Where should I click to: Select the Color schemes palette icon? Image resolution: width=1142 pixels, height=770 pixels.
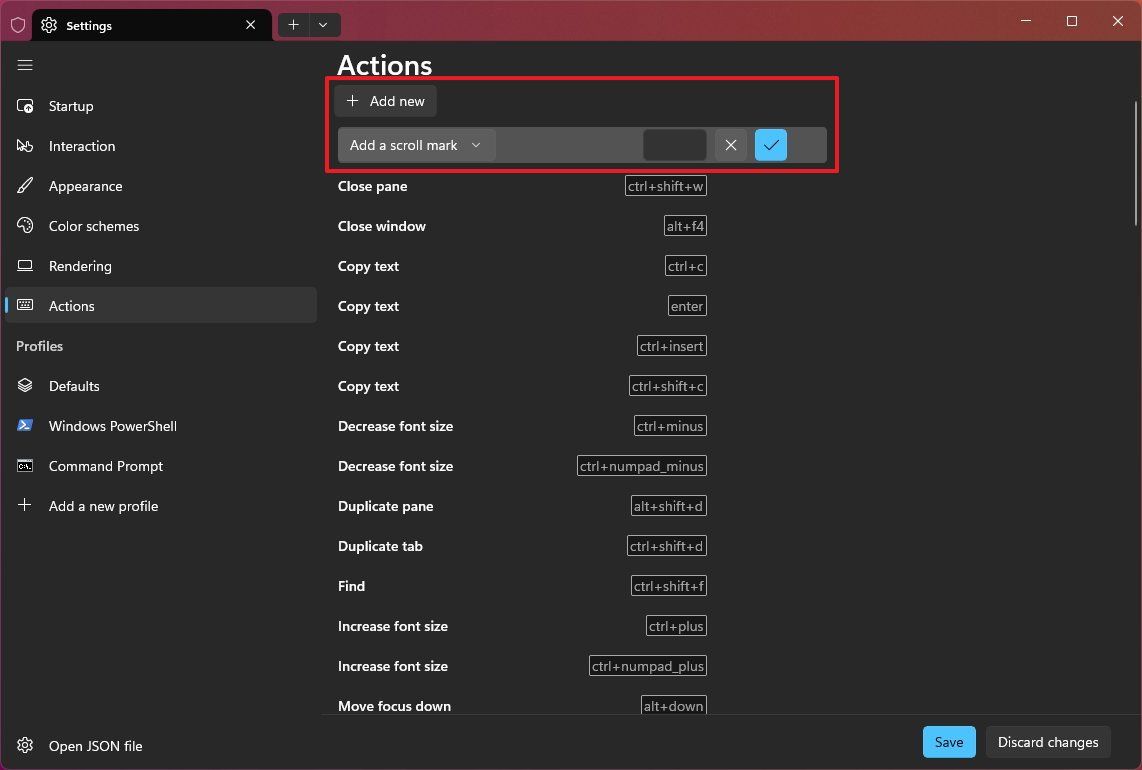pos(25,225)
